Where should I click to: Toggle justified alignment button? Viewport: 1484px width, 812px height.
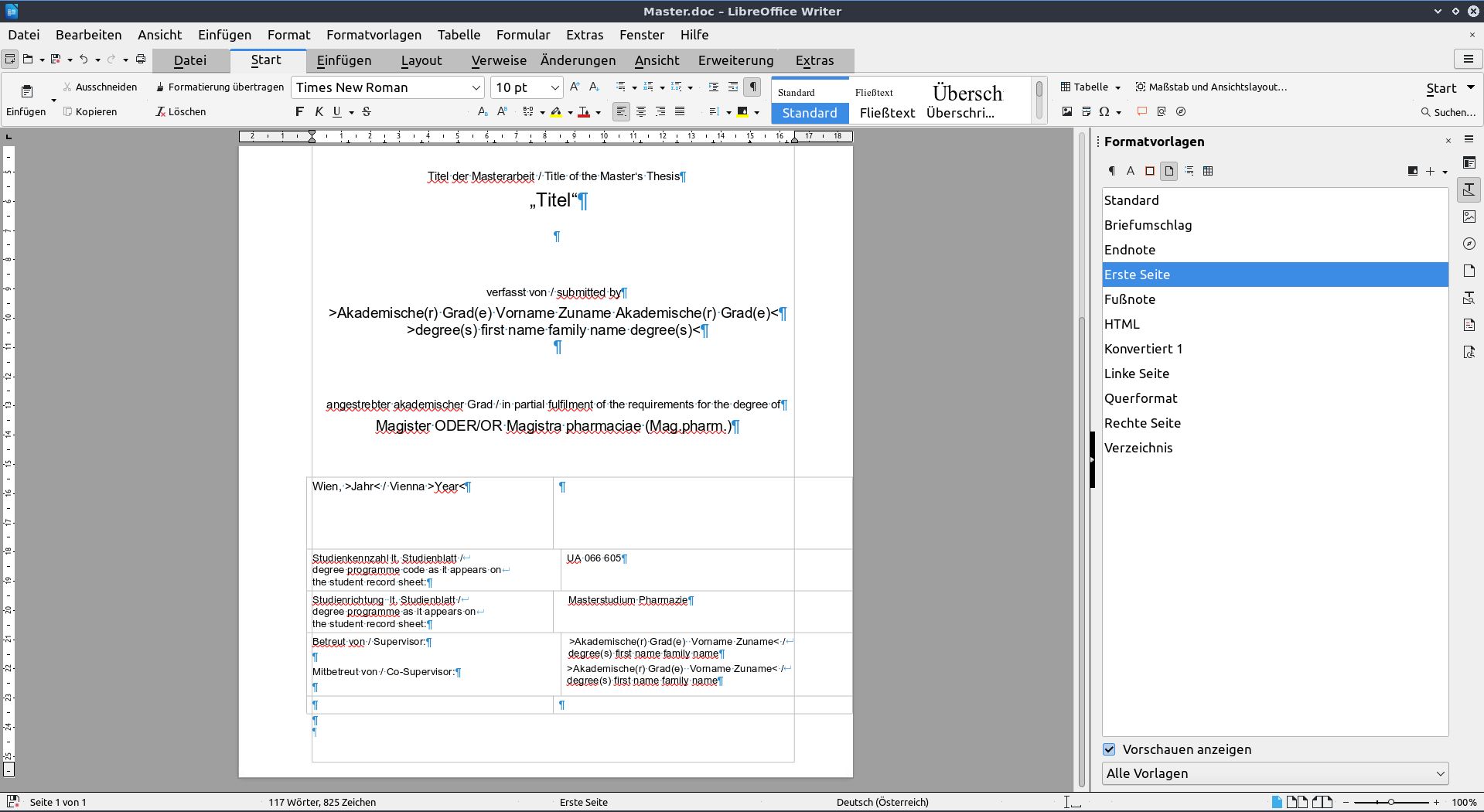[x=680, y=112]
